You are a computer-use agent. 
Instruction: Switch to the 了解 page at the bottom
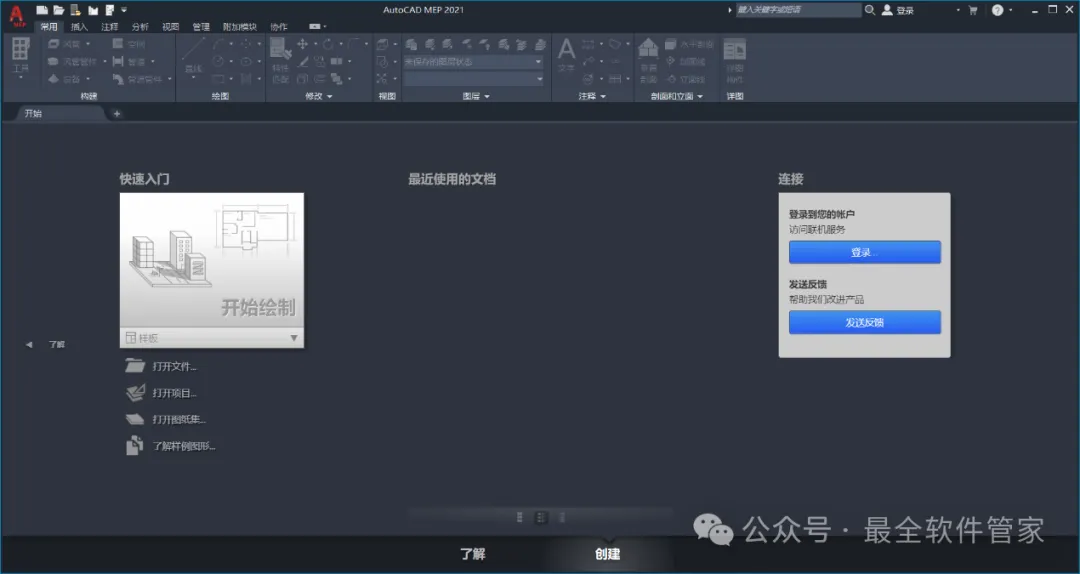tap(472, 554)
